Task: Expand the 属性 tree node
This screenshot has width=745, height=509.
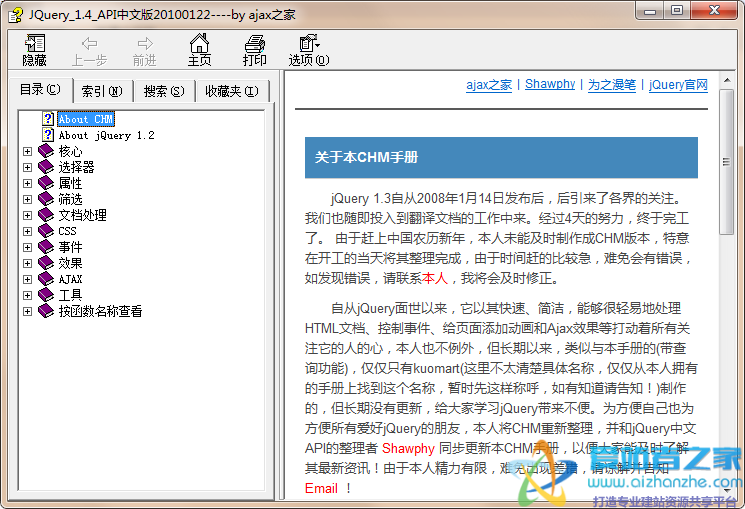Action: click(x=28, y=183)
